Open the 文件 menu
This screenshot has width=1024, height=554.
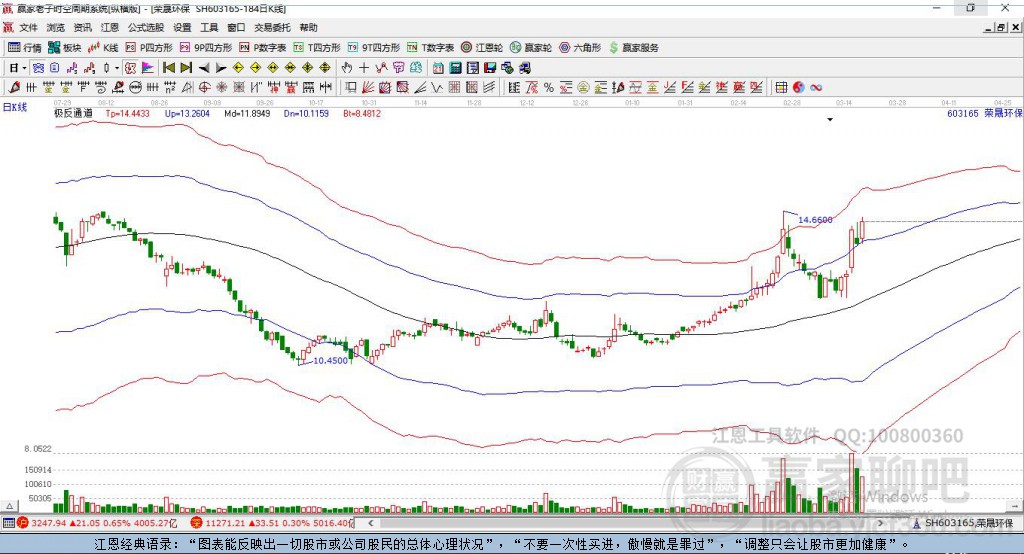(x=28, y=27)
